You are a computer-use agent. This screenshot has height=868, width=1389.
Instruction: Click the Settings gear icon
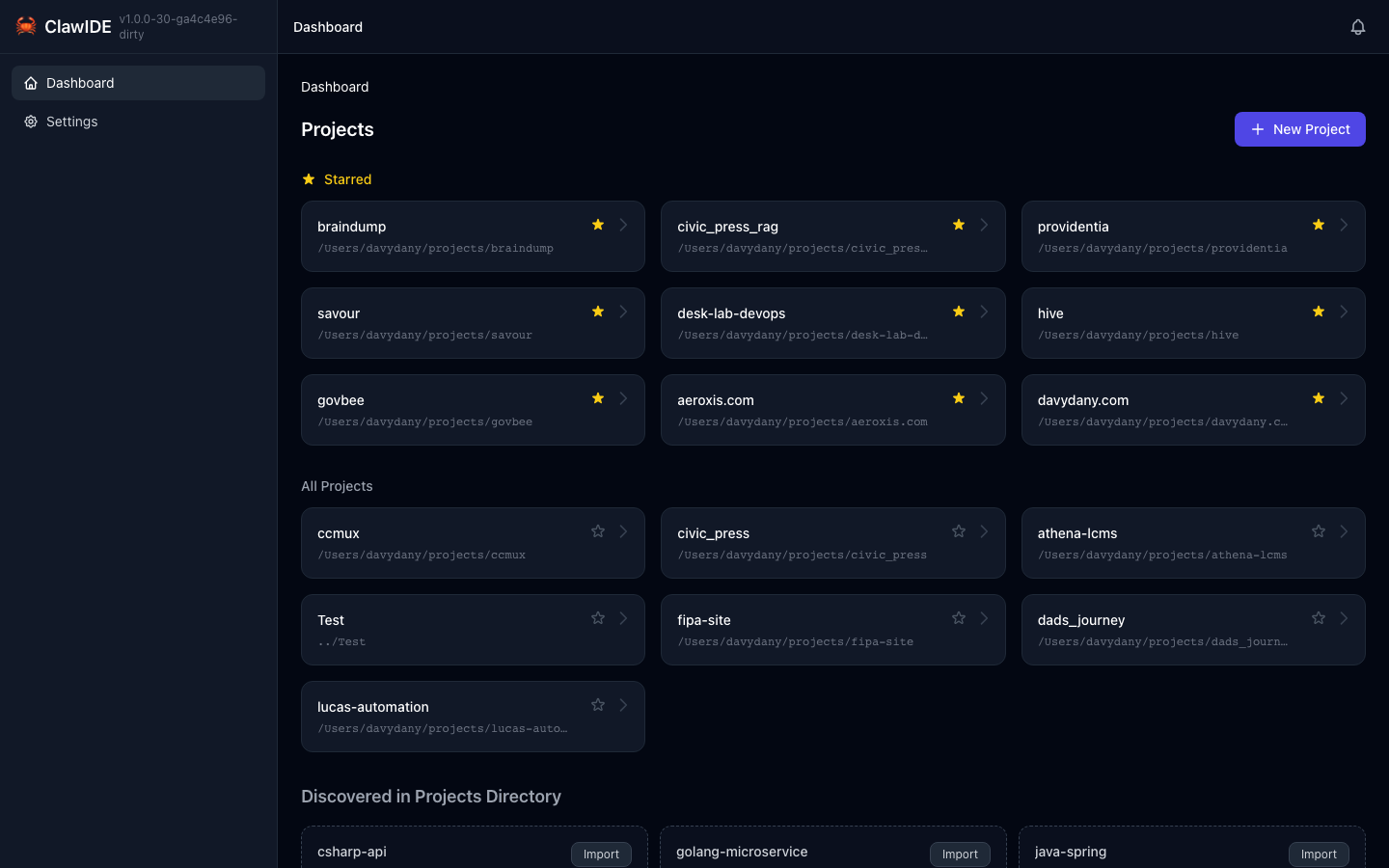tap(30, 122)
